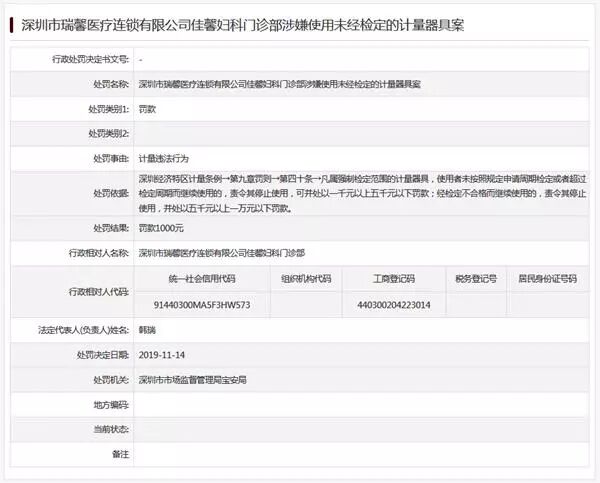Select the 计量违法行为 value
The height and width of the screenshot is (483, 600).
click(163, 158)
